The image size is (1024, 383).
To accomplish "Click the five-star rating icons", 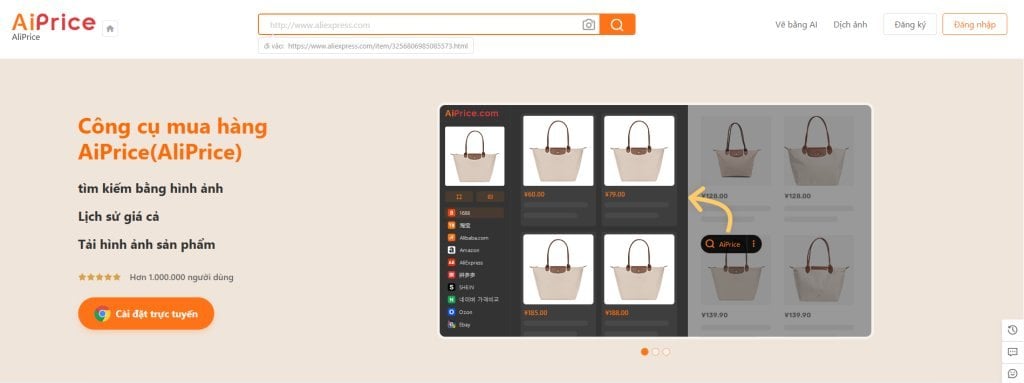I will click(99, 277).
